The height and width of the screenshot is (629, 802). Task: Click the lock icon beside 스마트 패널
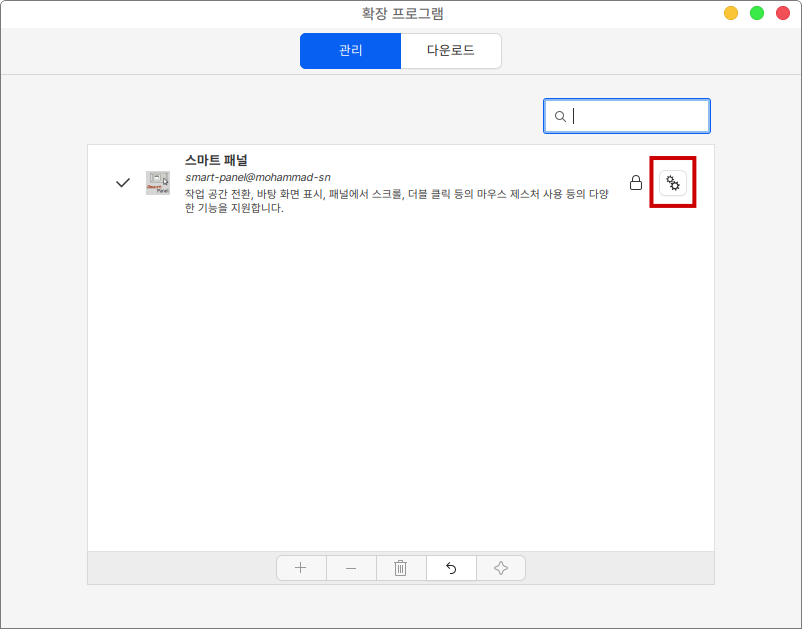click(x=635, y=183)
